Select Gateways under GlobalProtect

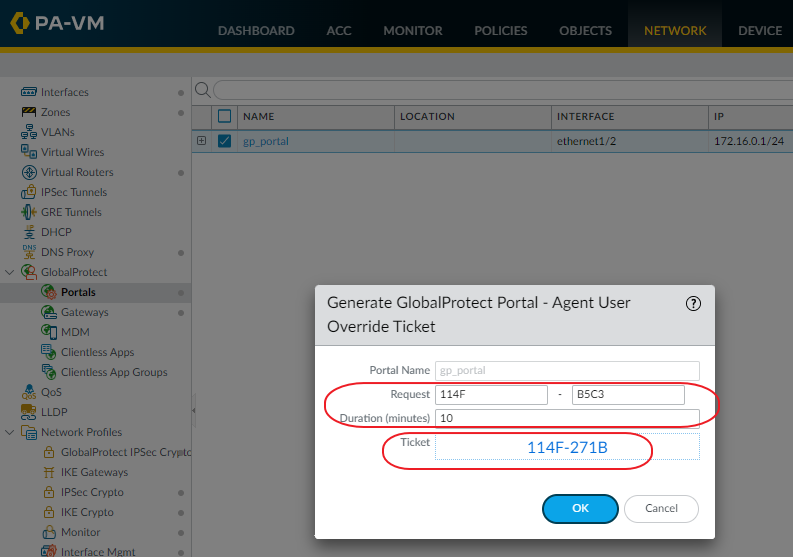85,312
